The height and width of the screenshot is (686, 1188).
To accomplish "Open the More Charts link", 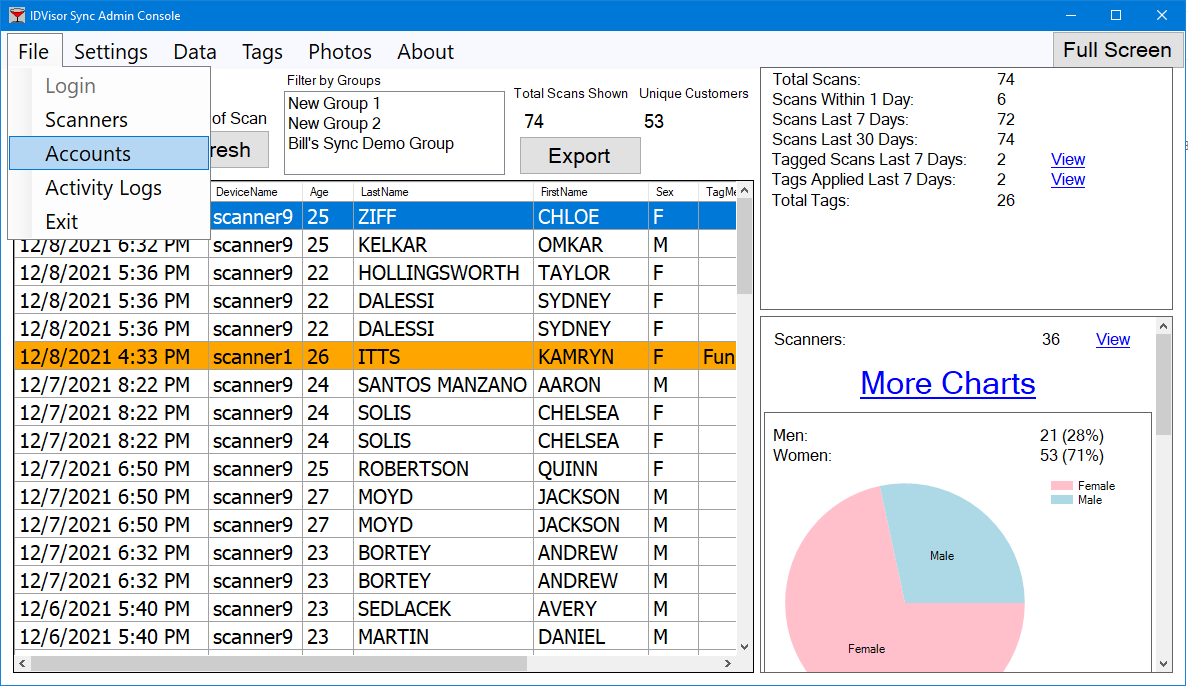I will [x=947, y=383].
